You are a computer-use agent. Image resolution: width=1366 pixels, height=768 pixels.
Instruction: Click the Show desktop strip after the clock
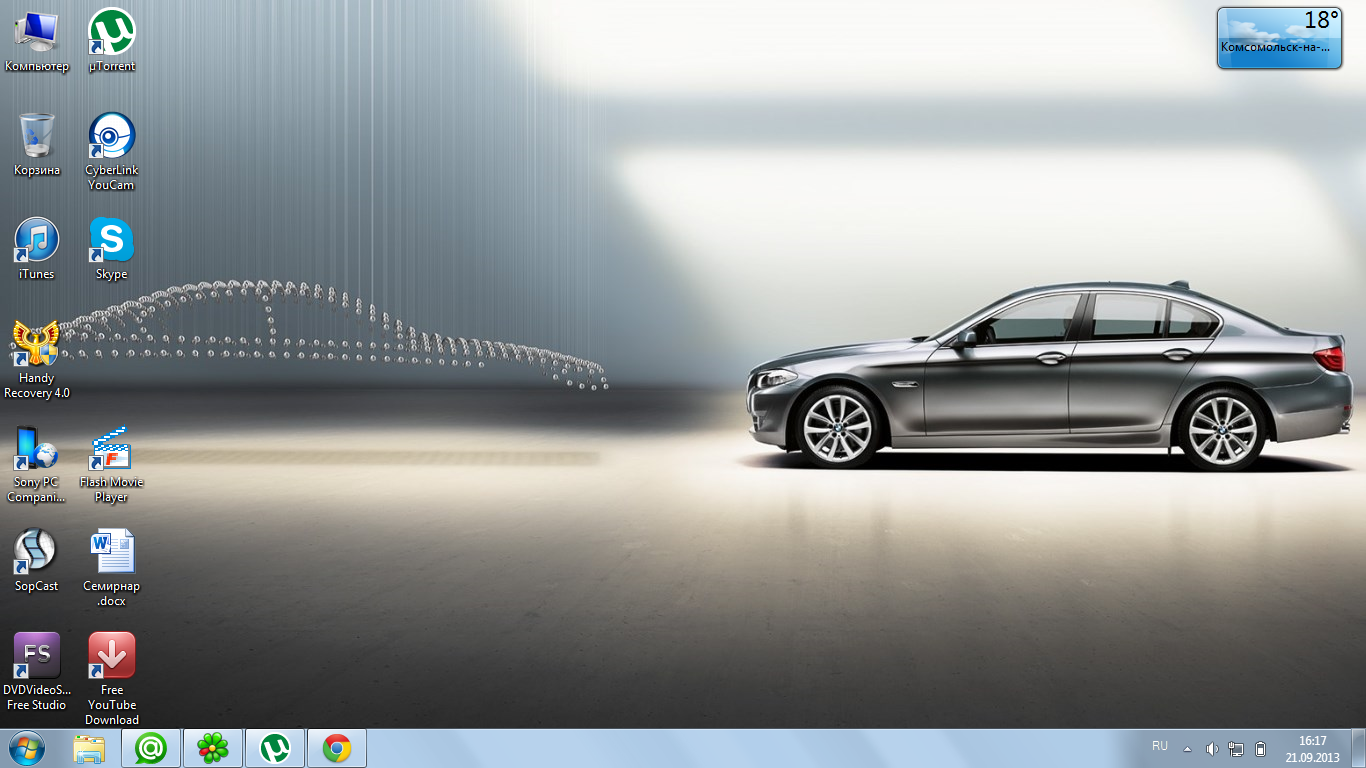click(x=1358, y=748)
